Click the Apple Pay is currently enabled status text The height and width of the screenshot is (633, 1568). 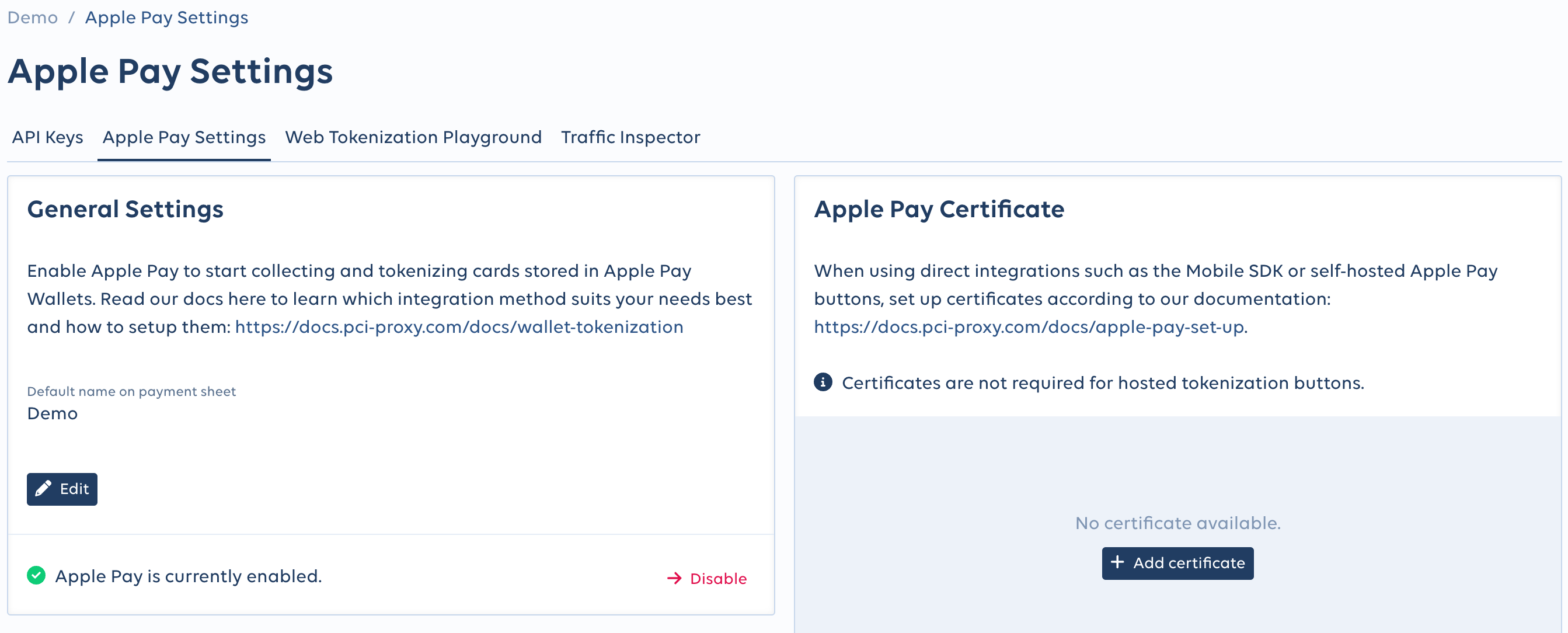pos(188,576)
